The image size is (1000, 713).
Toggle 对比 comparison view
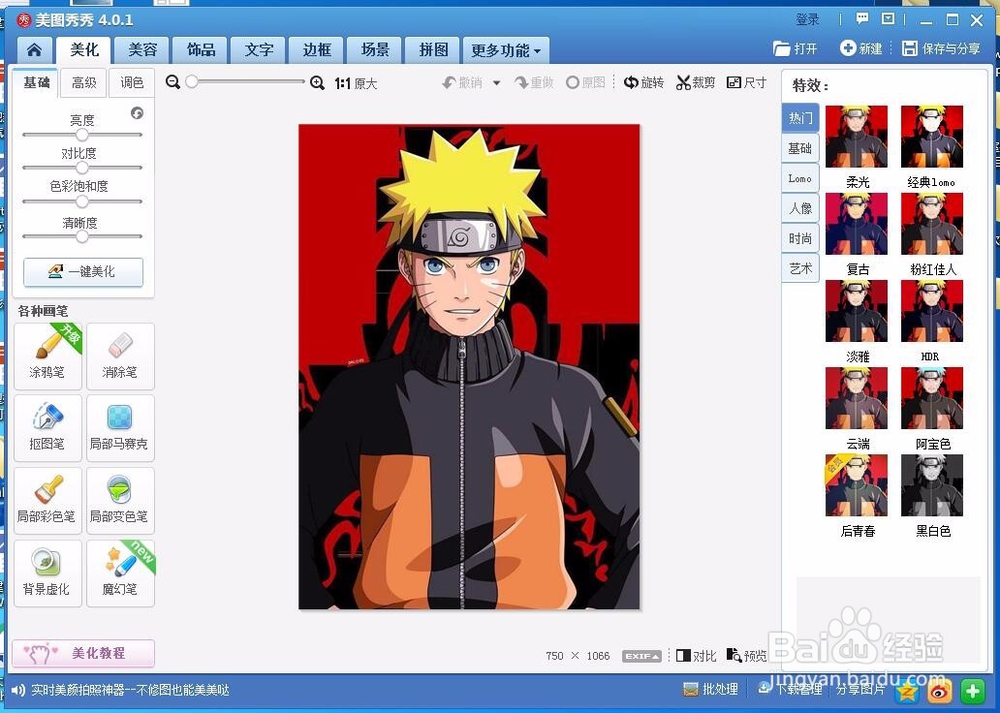click(696, 656)
